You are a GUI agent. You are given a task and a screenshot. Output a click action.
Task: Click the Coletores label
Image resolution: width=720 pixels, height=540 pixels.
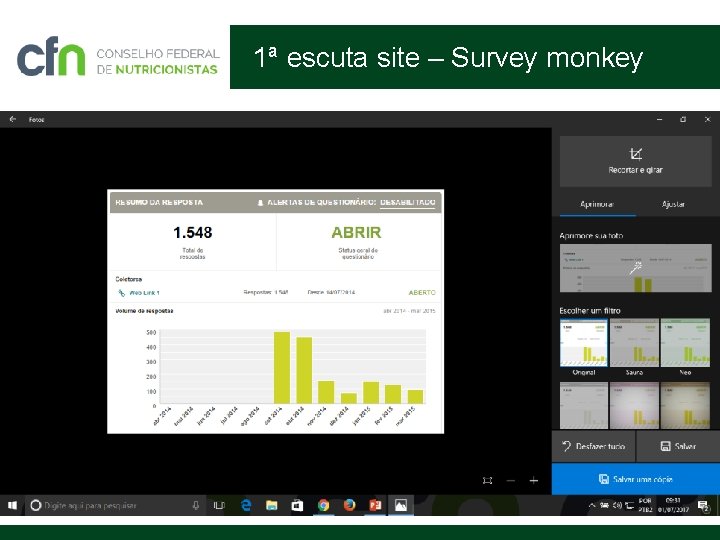point(129,279)
